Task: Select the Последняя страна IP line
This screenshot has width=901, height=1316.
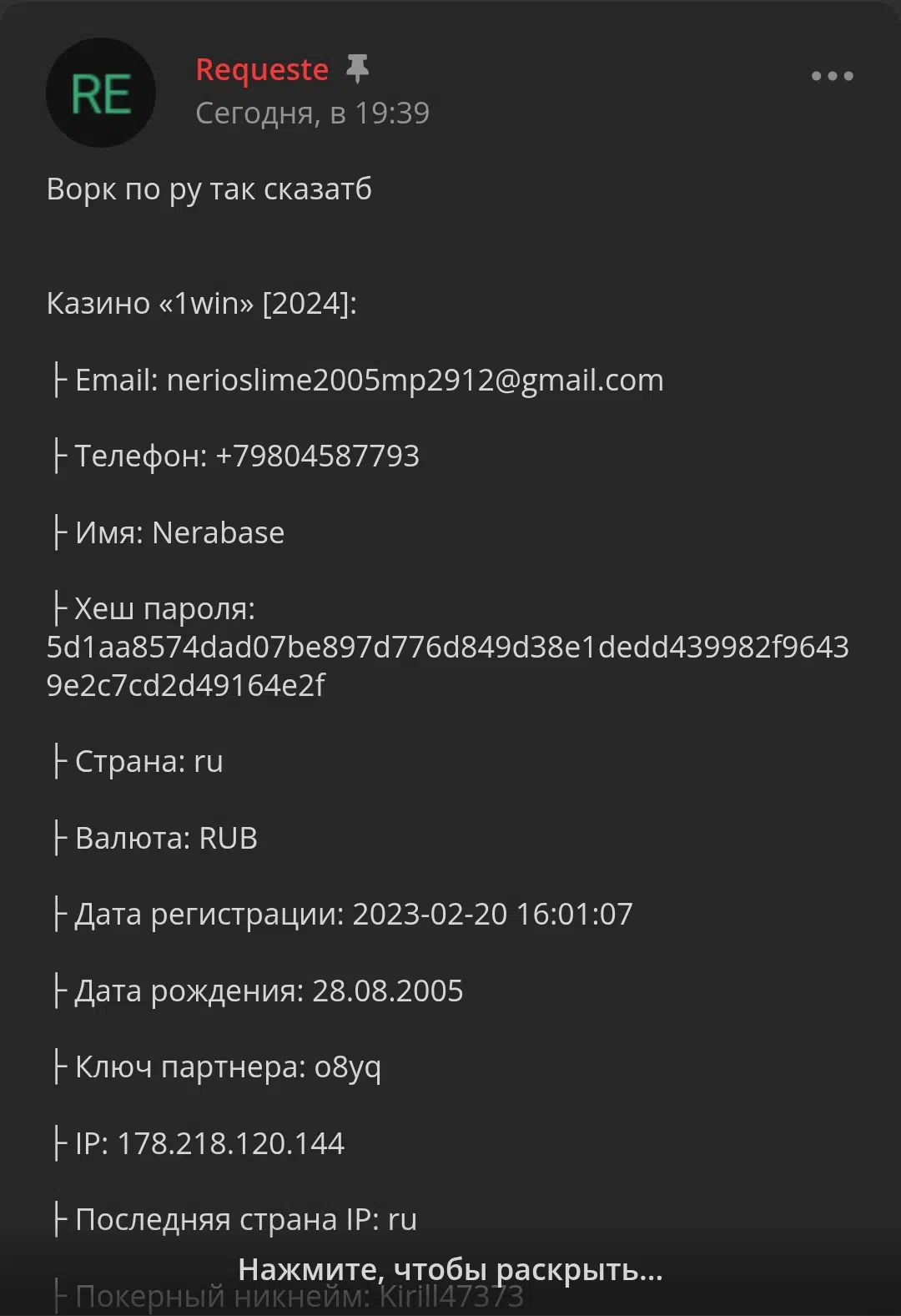Action: click(233, 1220)
